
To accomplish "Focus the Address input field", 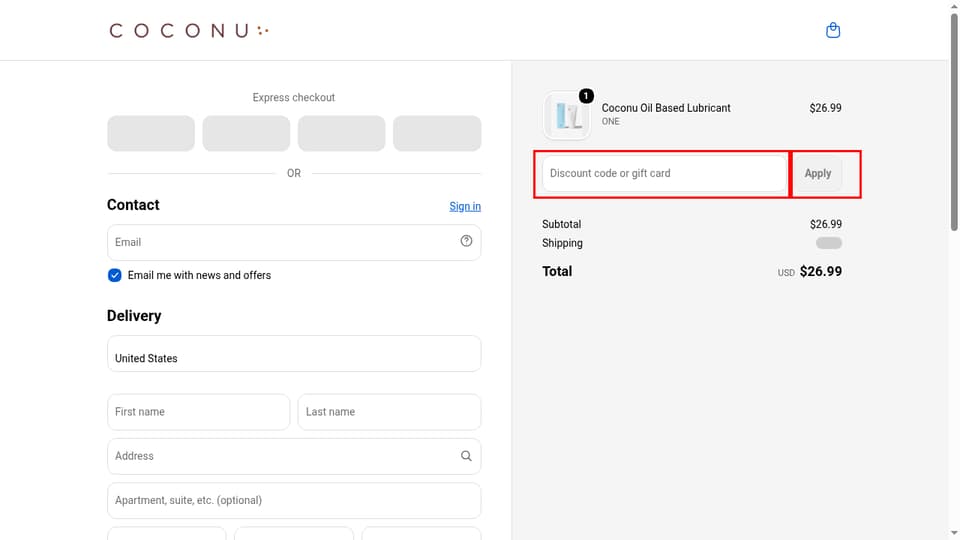I will click(x=294, y=456).
